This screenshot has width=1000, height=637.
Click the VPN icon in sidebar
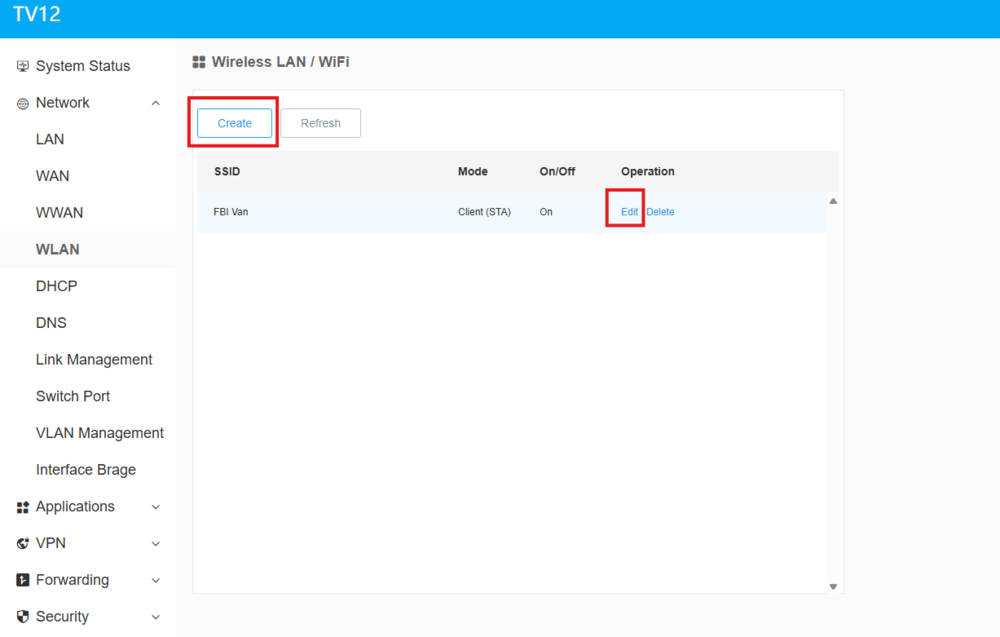click(x=23, y=544)
